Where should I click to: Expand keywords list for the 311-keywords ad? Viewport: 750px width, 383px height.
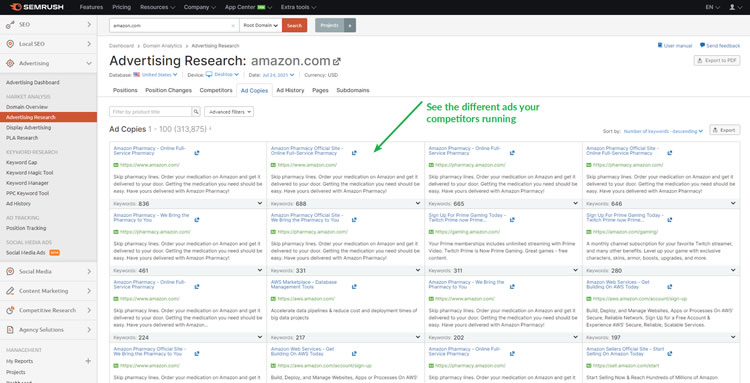click(x=575, y=270)
